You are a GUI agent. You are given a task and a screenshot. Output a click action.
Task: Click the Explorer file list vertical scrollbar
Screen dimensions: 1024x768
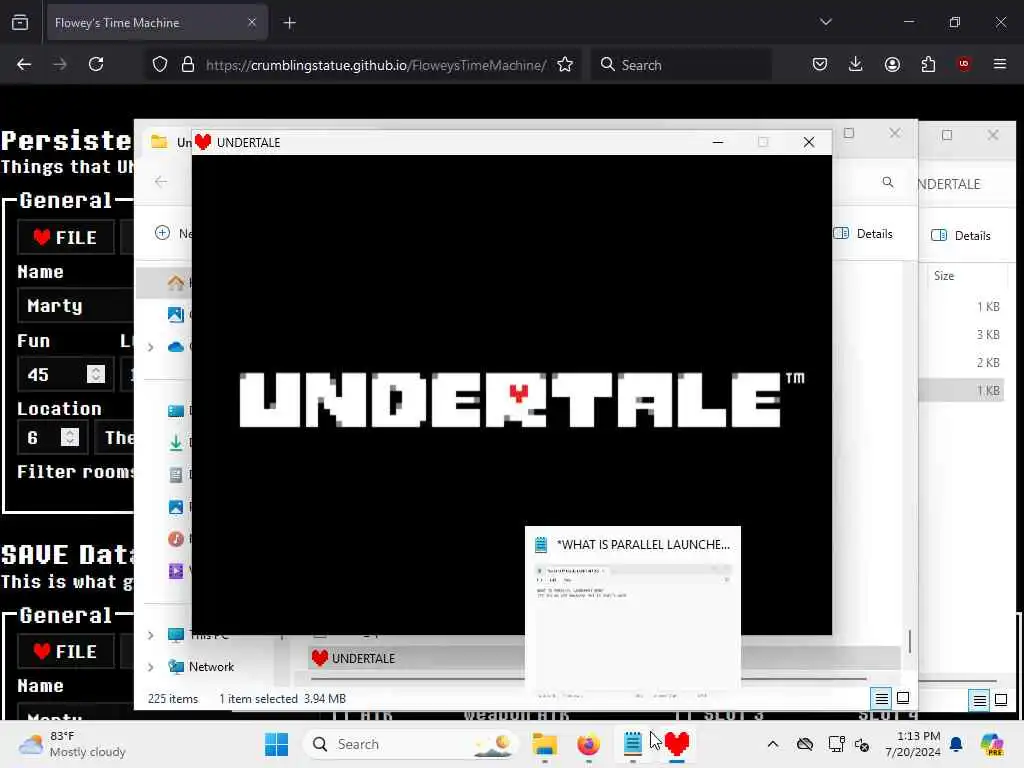pyautogui.click(x=909, y=641)
